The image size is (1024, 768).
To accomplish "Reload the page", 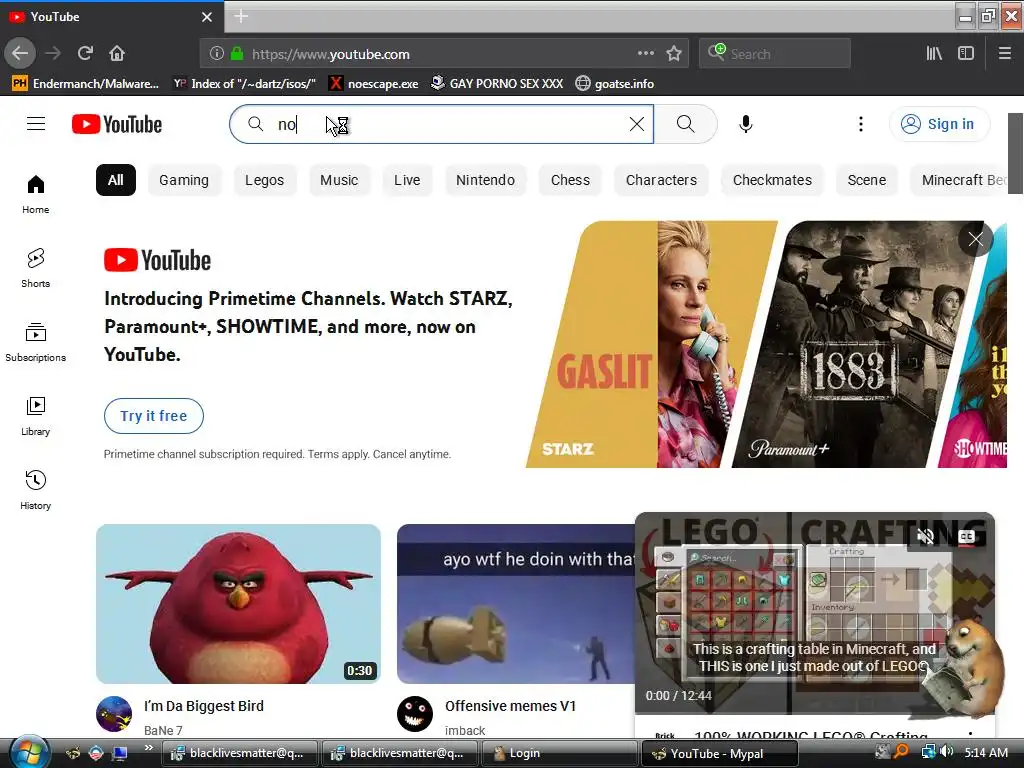I will point(85,54).
